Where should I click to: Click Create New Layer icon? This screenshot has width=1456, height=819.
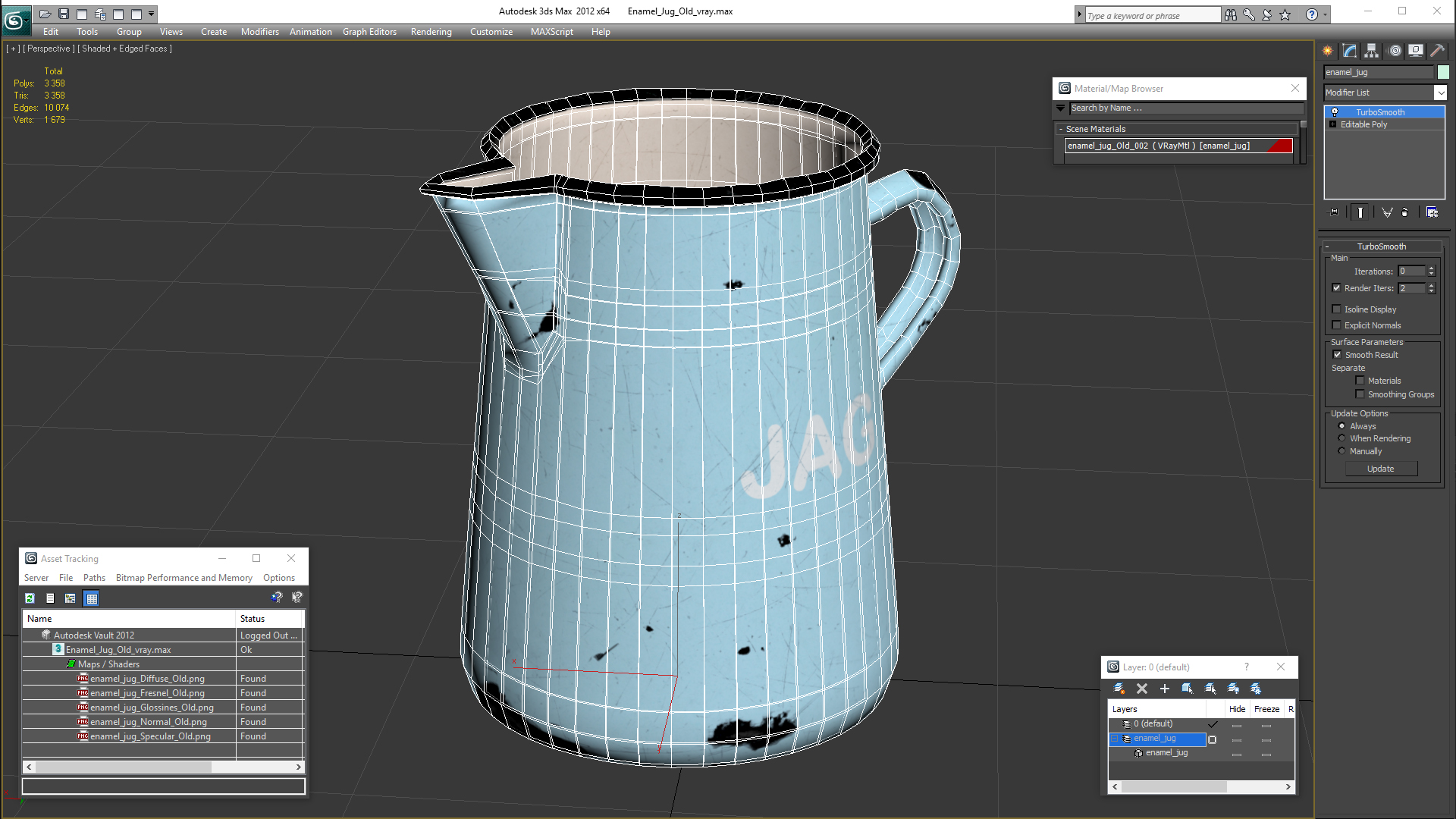(1119, 689)
